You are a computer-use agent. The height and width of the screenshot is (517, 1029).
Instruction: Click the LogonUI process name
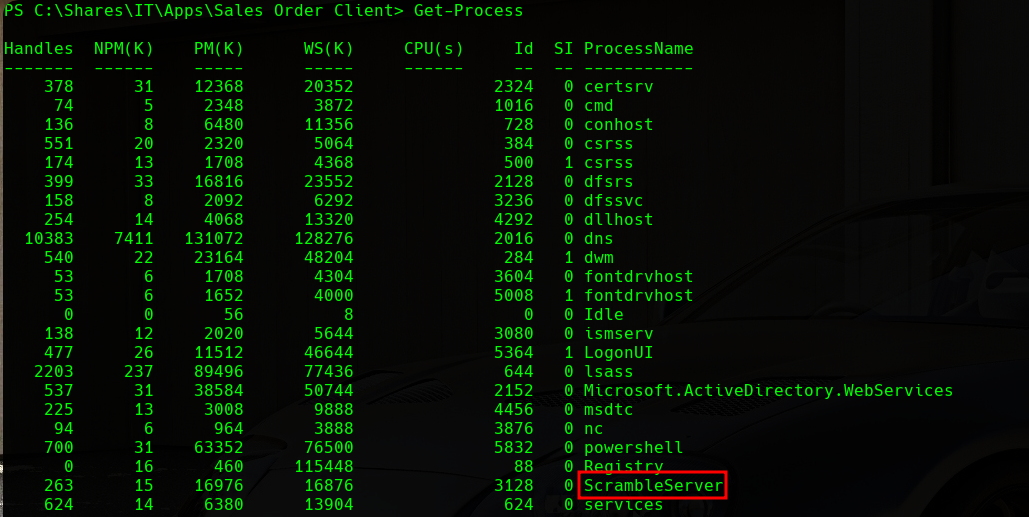pyautogui.click(x=618, y=353)
